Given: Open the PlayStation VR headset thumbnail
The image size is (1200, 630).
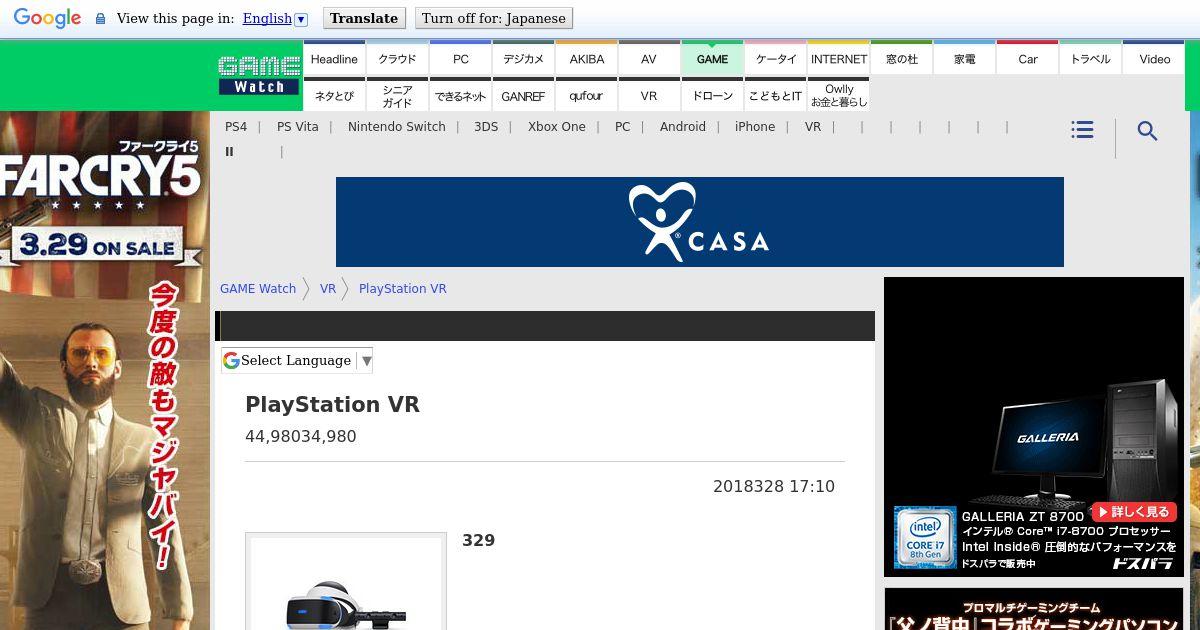Looking at the screenshot, I should point(346,582).
